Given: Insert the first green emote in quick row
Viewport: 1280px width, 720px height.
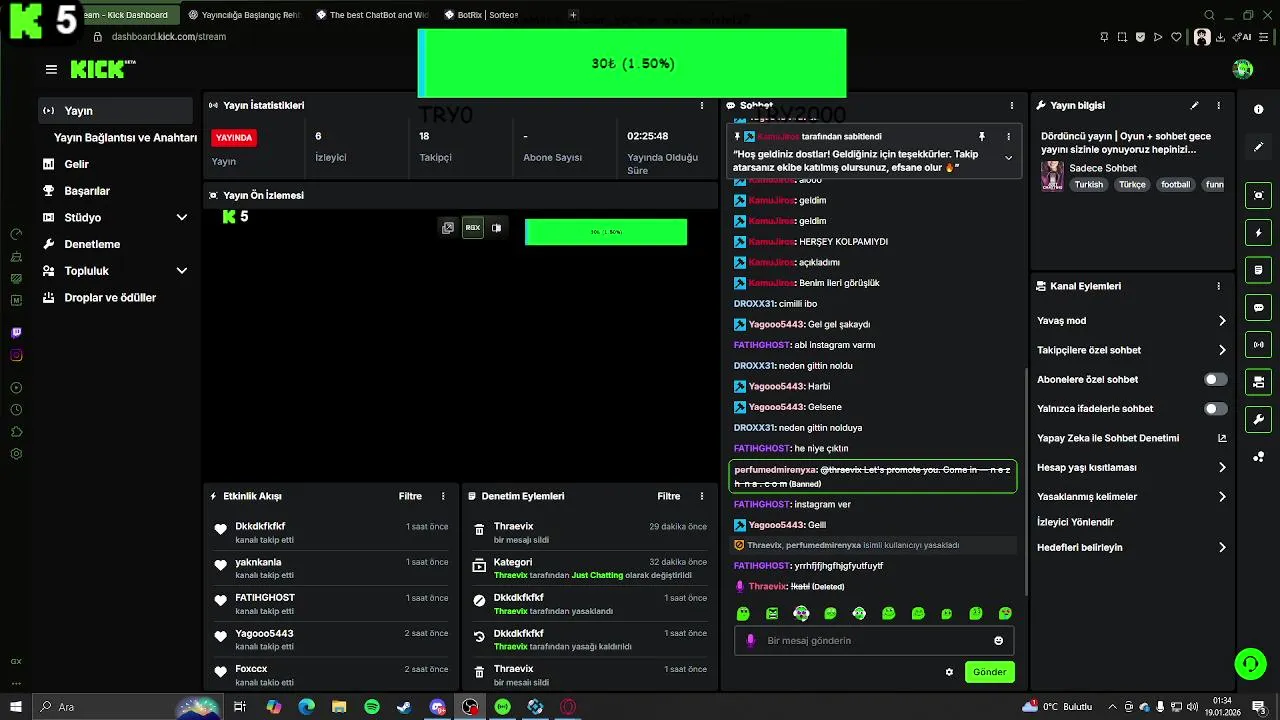Looking at the screenshot, I should pyautogui.click(x=743, y=613).
